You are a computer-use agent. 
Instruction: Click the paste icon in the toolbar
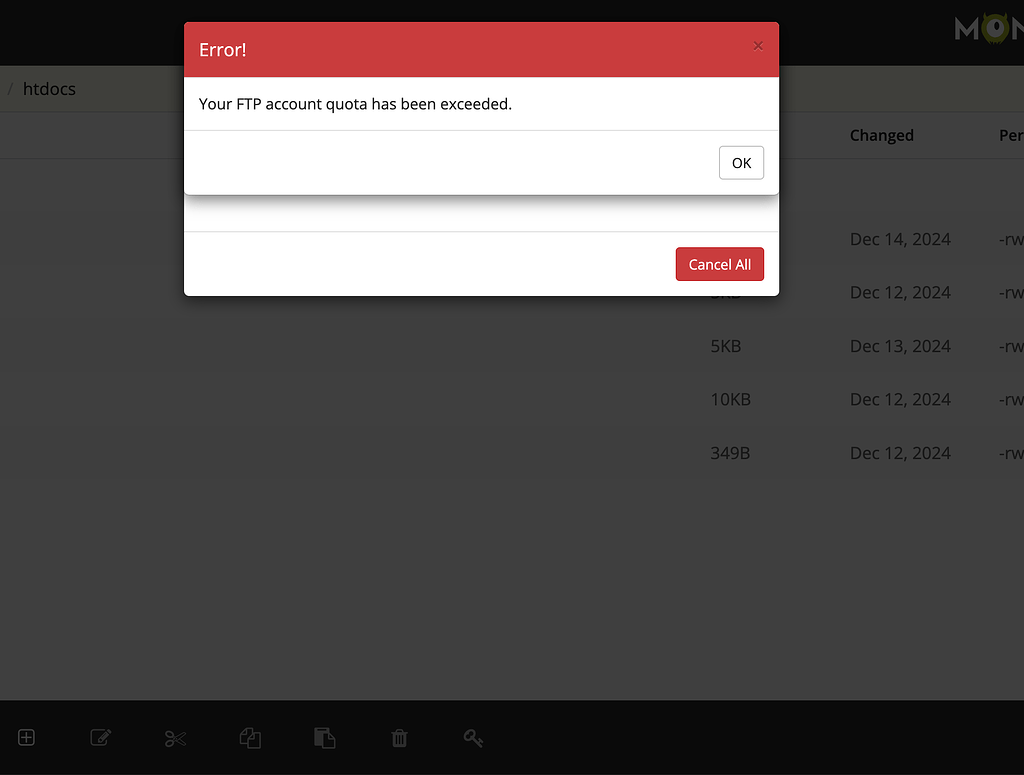(x=324, y=738)
